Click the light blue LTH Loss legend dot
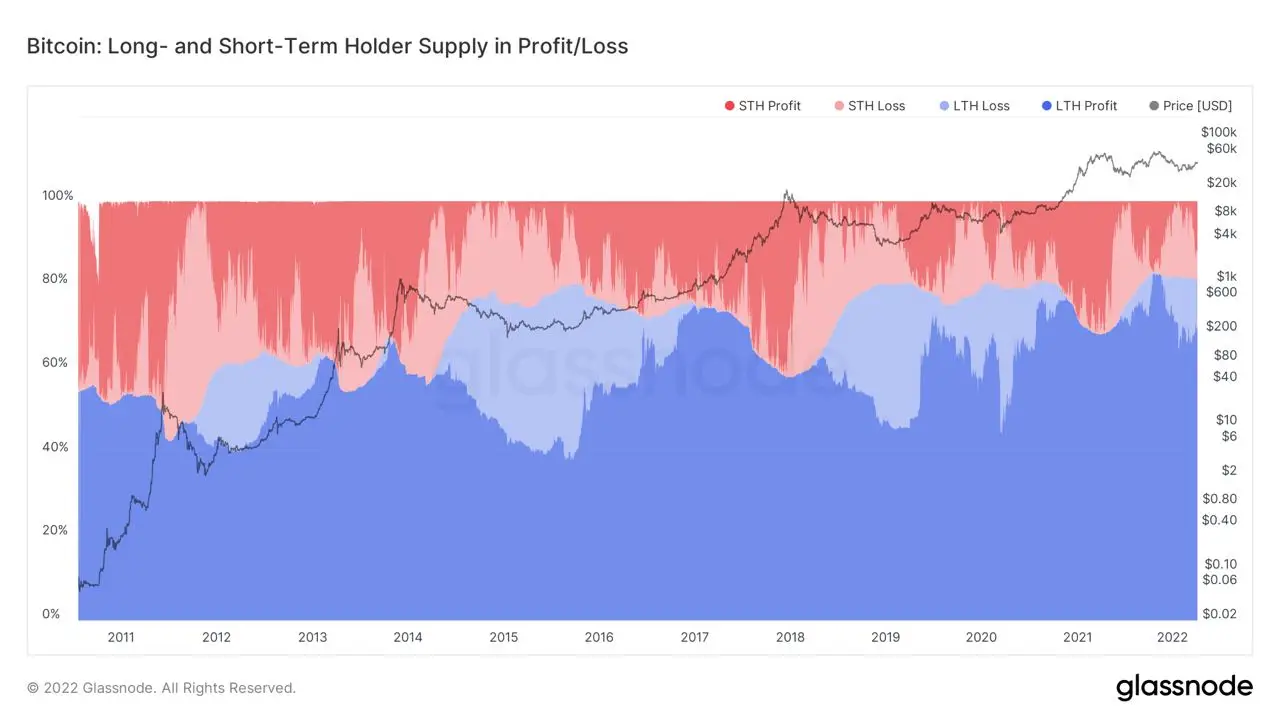 click(944, 106)
